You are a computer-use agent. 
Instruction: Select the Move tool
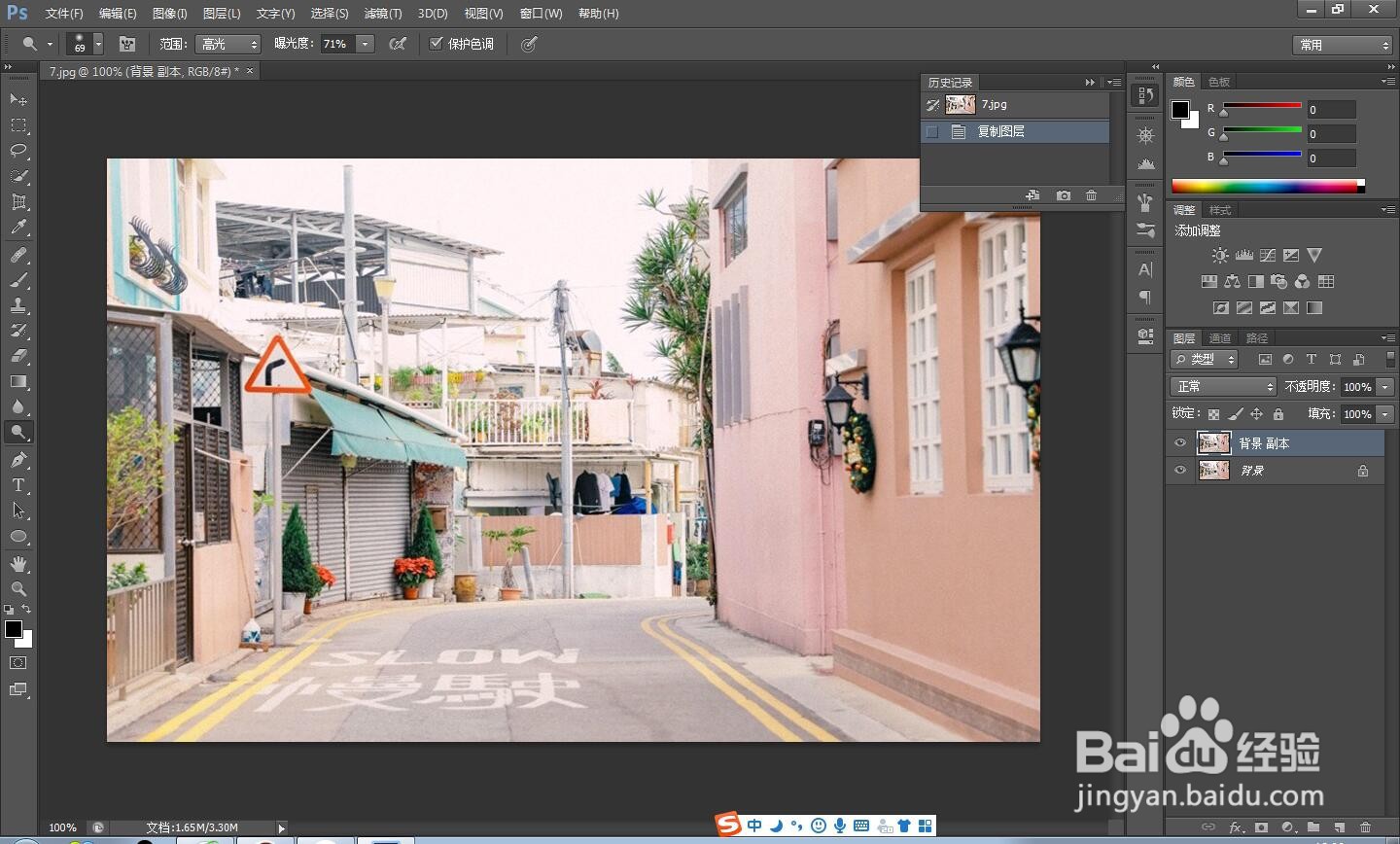click(17, 99)
